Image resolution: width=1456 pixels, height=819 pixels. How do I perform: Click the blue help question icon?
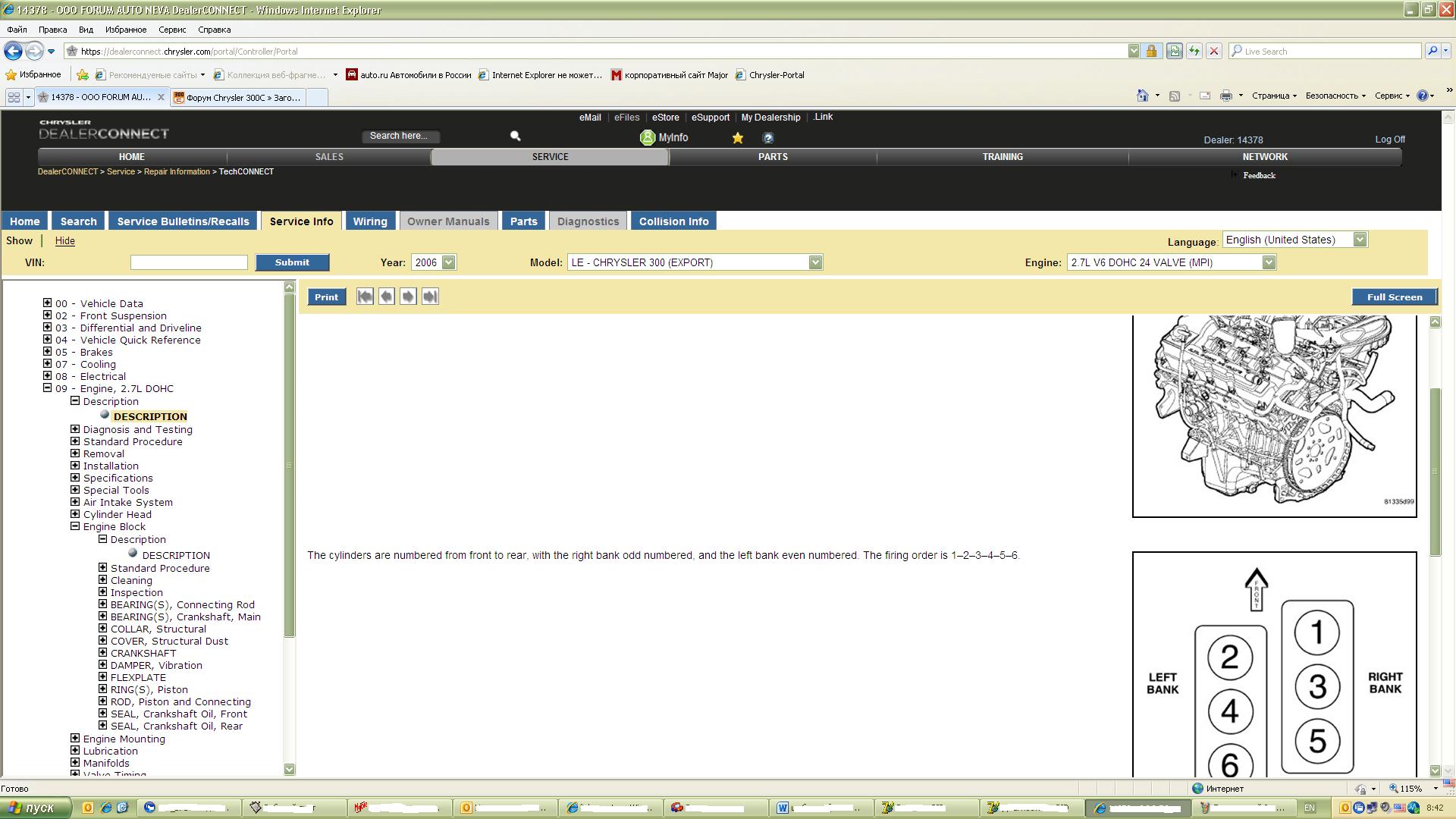768,138
